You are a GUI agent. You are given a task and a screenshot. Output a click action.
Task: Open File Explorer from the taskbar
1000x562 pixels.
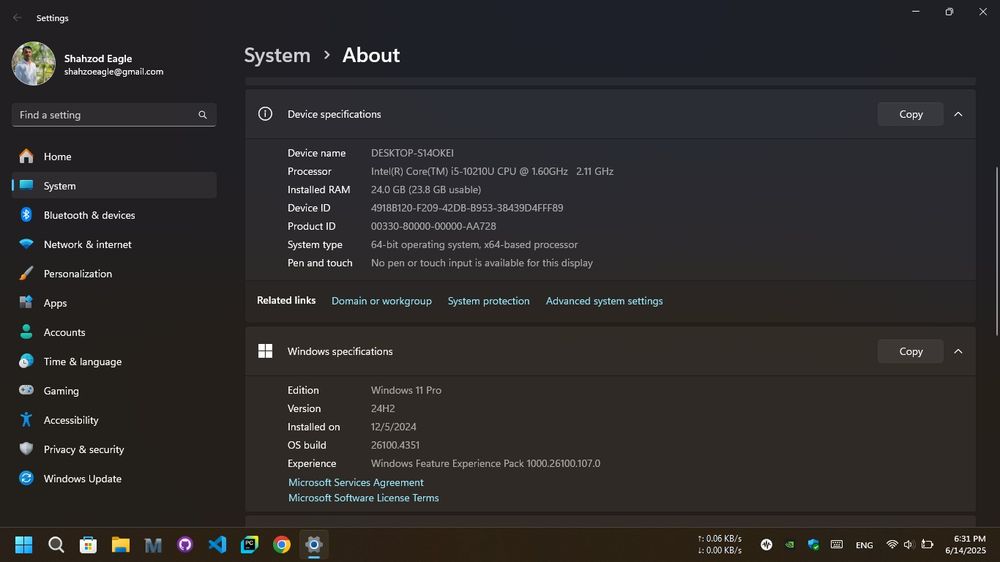[x=121, y=545]
